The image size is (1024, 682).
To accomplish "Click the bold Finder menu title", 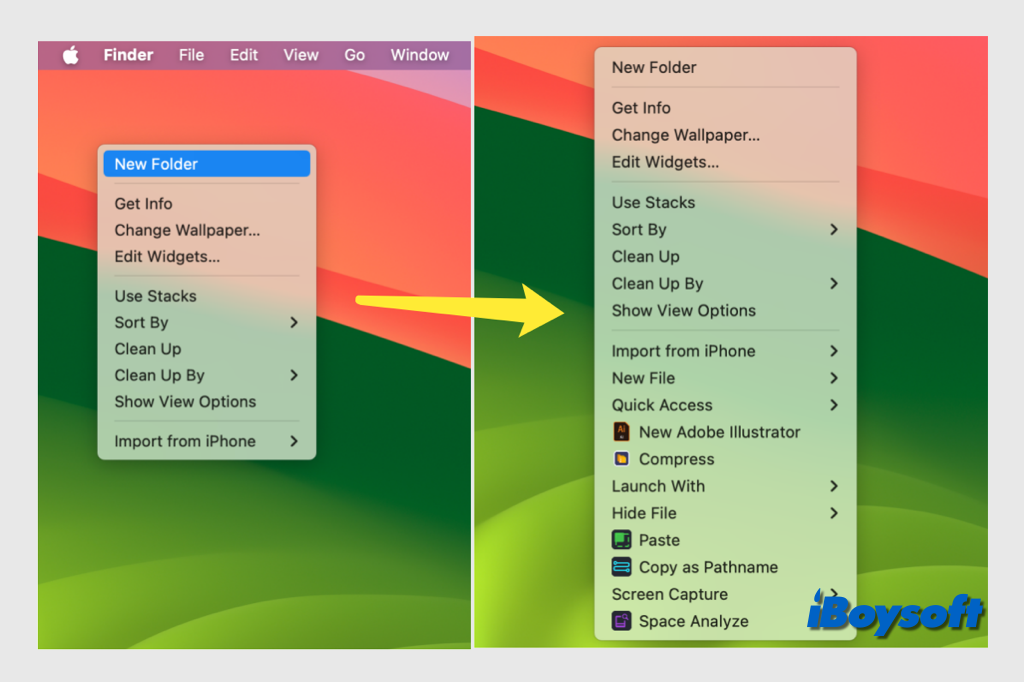I will [x=128, y=55].
